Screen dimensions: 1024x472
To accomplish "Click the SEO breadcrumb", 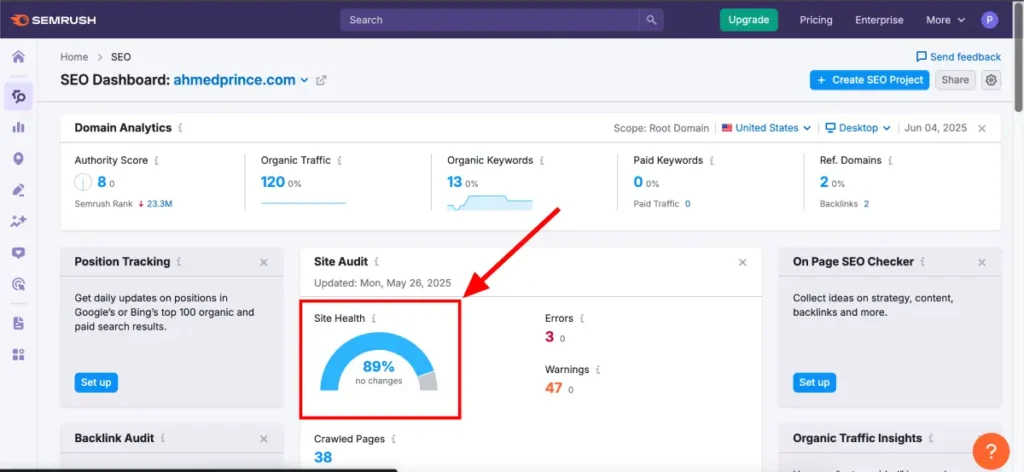I will click(x=121, y=57).
